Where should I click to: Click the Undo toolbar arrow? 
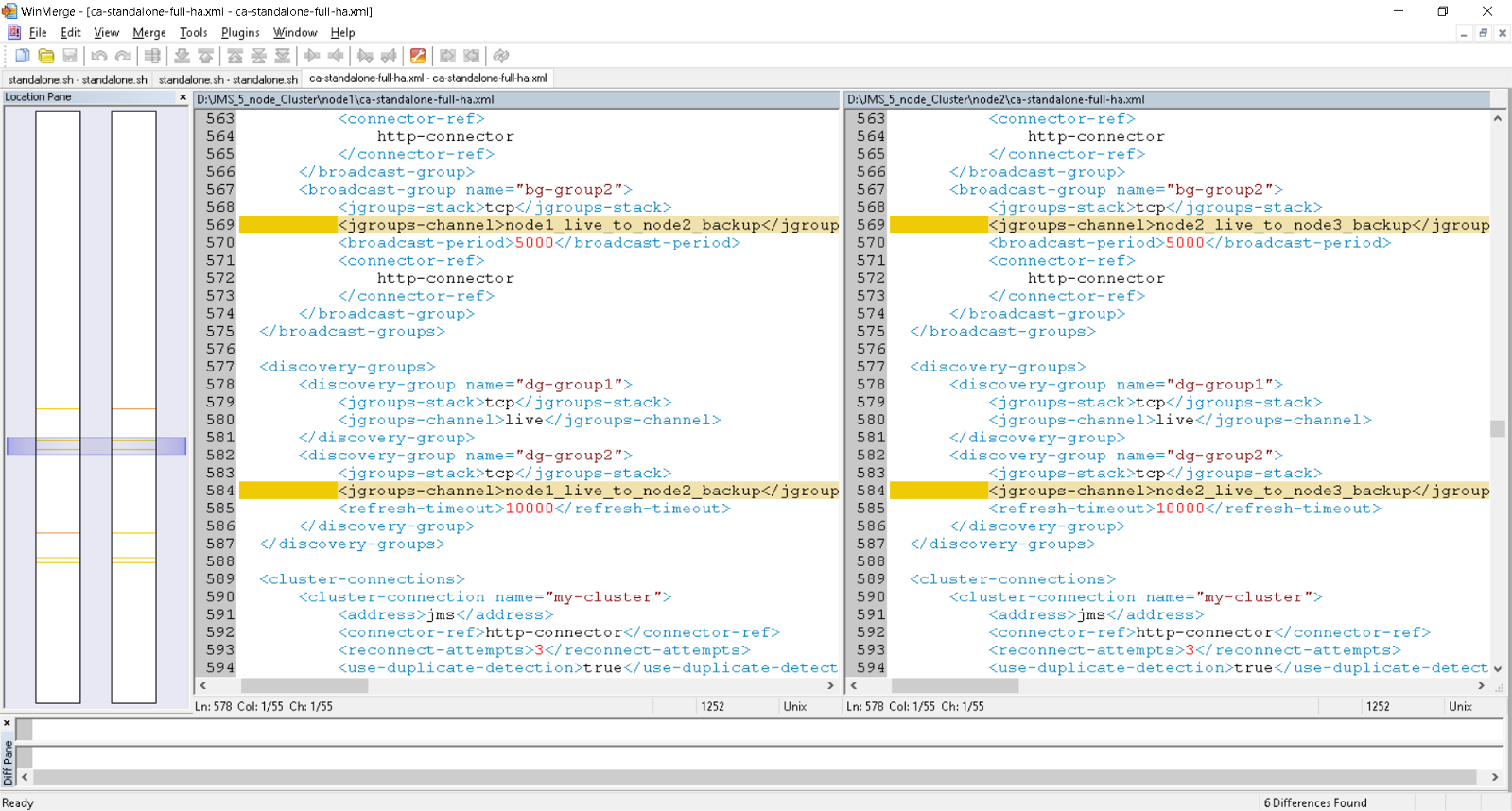[x=99, y=56]
